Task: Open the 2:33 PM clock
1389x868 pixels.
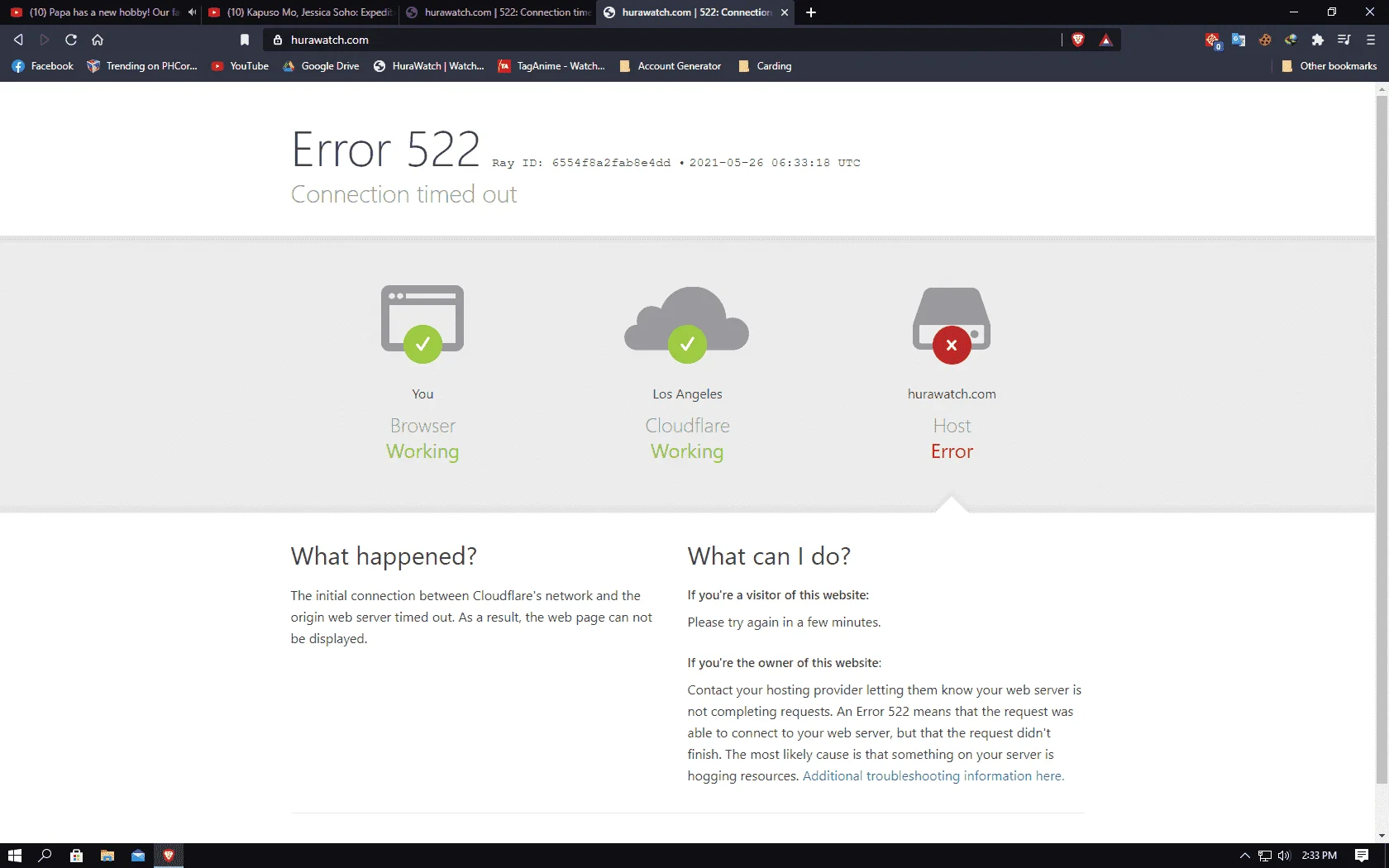Action: [1319, 856]
